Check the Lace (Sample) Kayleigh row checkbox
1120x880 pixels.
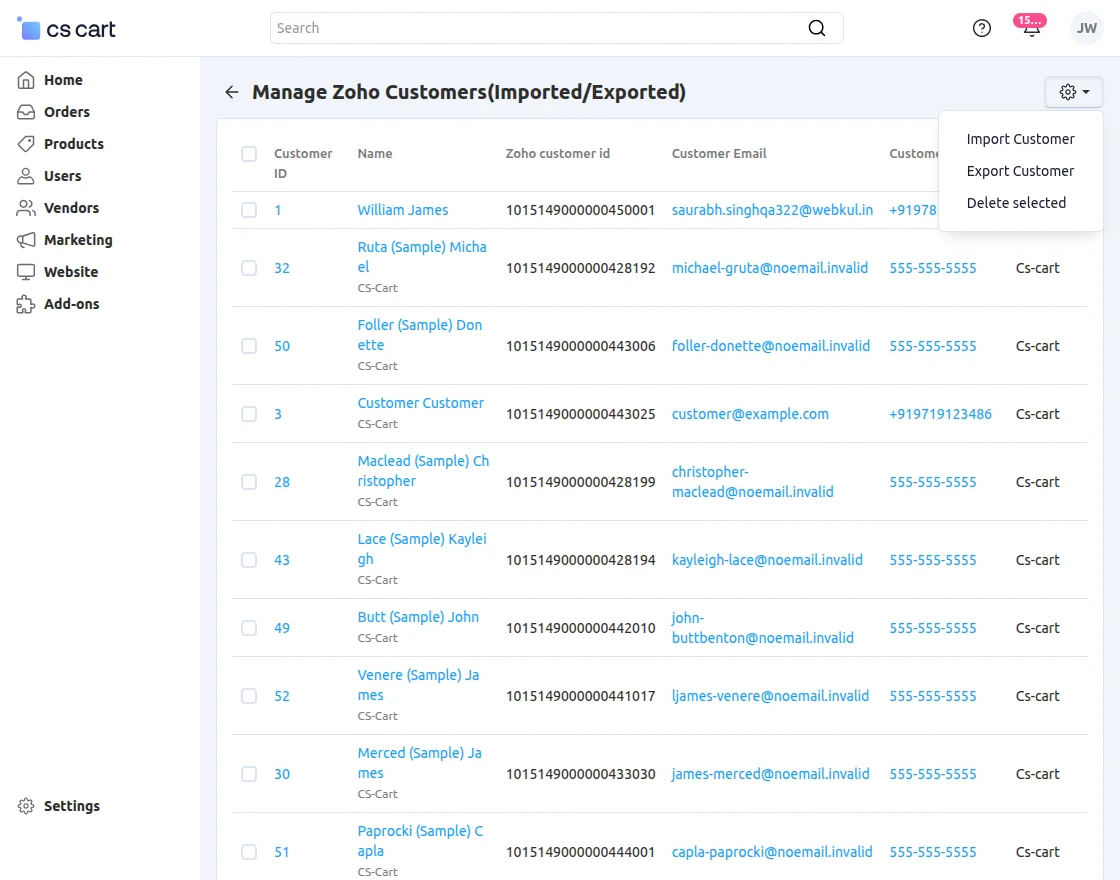249,560
